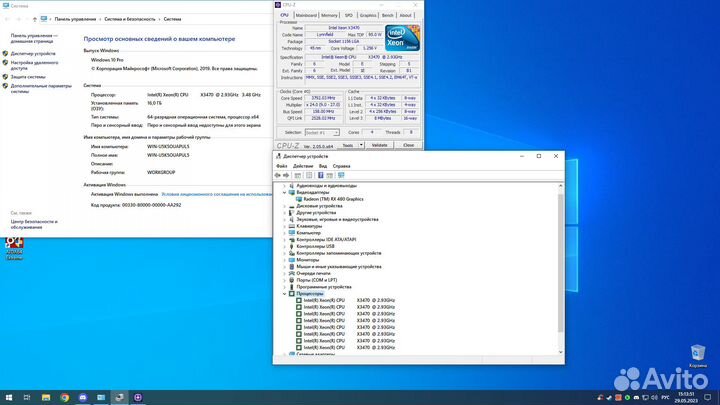
Task: Open the Windows Start menu
Action: (8, 397)
